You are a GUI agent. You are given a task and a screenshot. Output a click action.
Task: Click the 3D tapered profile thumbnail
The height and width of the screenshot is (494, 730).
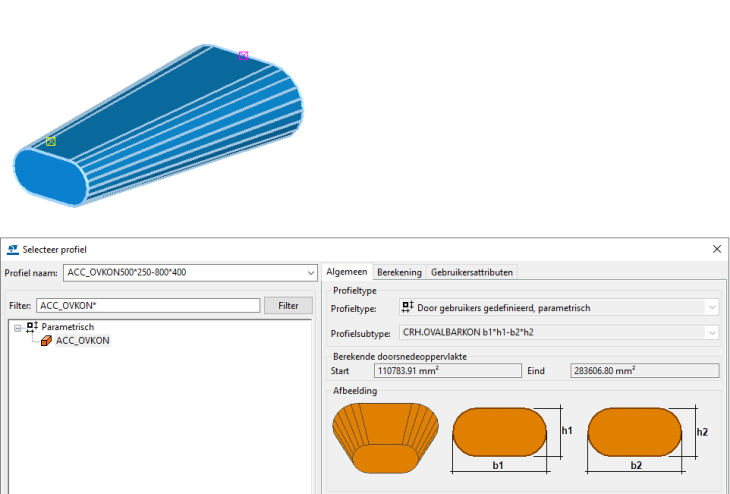[x=385, y=438]
